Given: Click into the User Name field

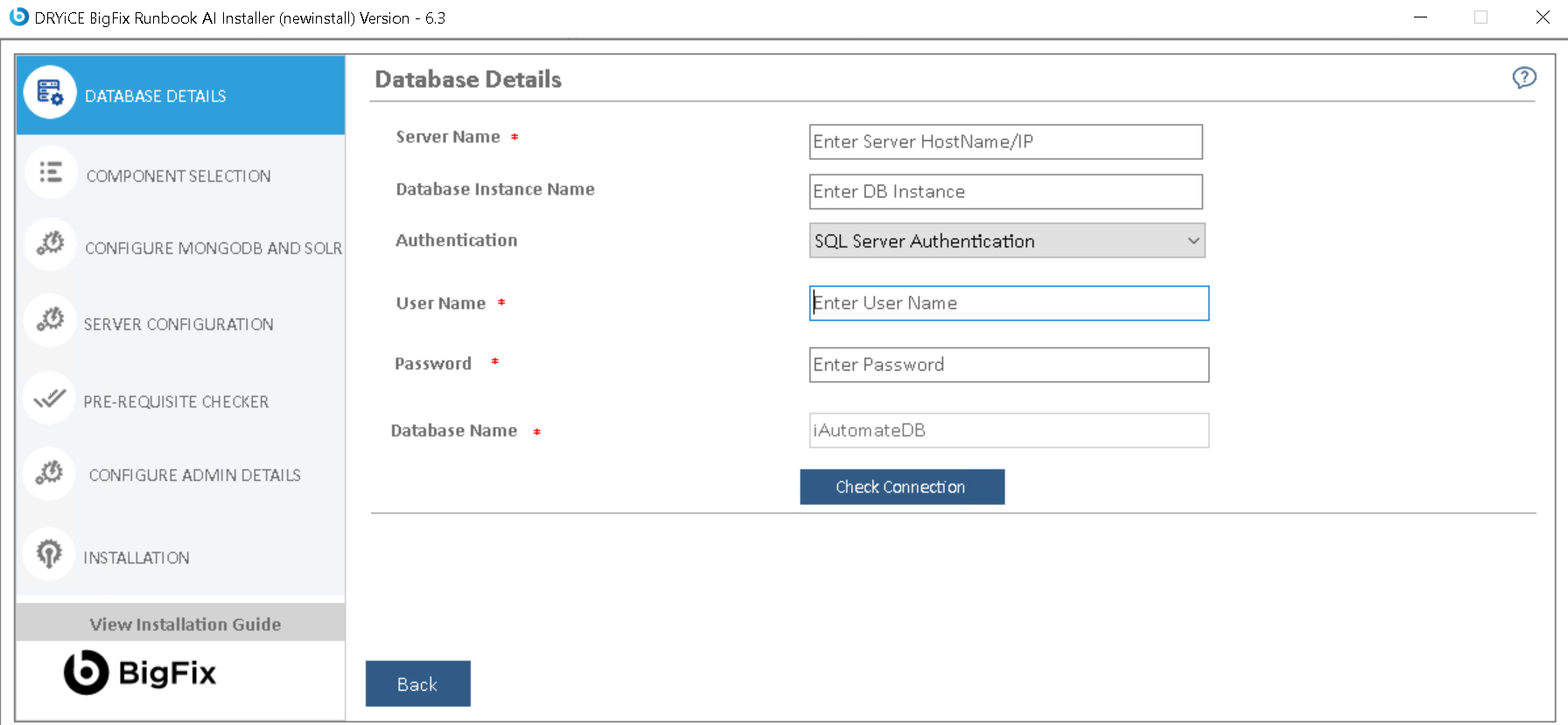Looking at the screenshot, I should (x=1009, y=303).
